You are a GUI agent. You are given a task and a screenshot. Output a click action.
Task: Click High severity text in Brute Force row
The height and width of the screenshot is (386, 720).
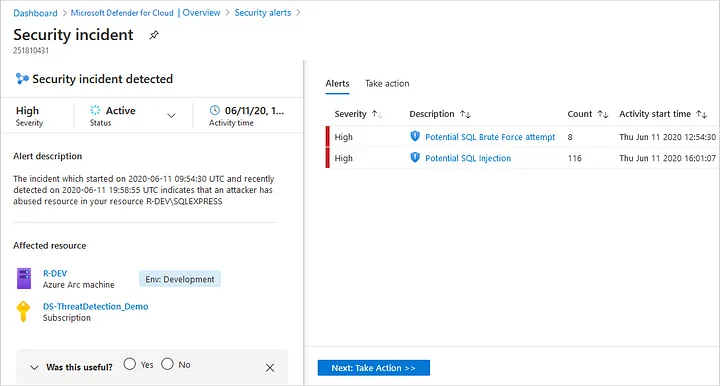tap(343, 137)
